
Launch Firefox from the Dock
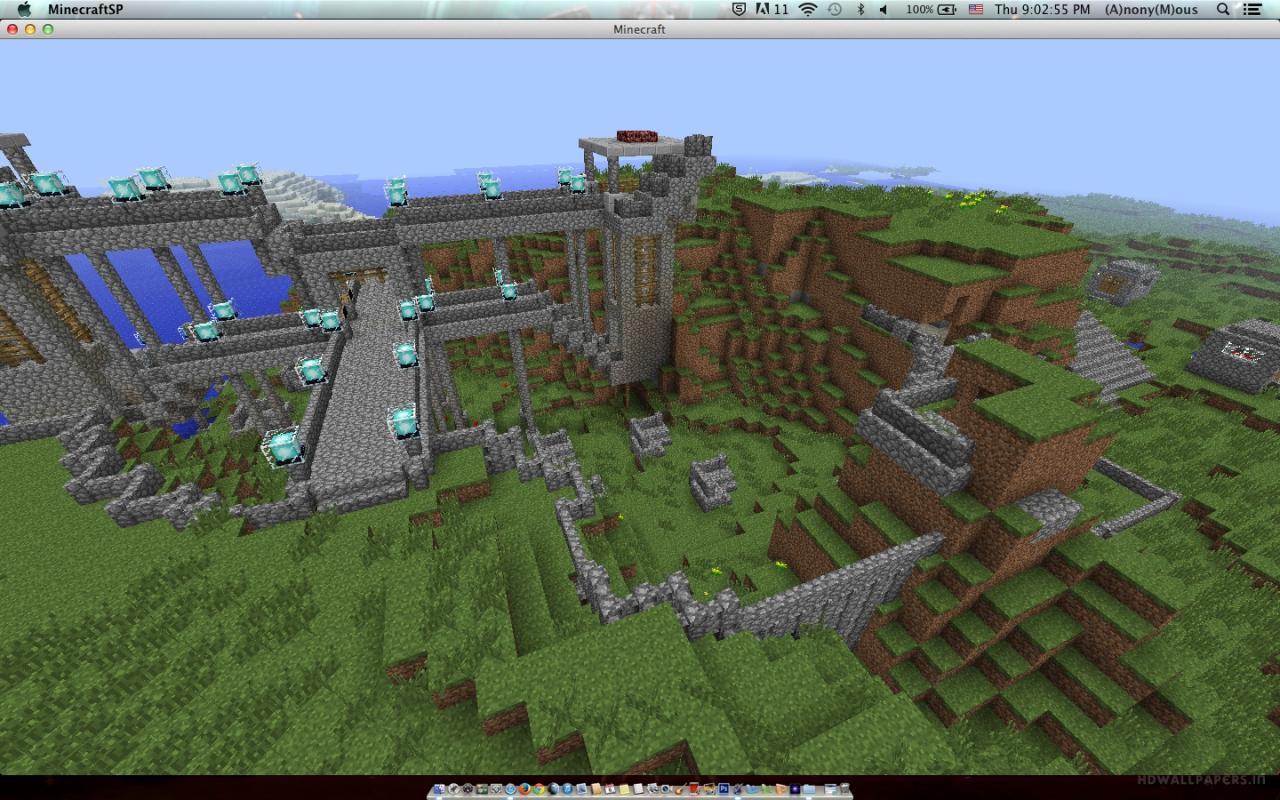[525, 791]
